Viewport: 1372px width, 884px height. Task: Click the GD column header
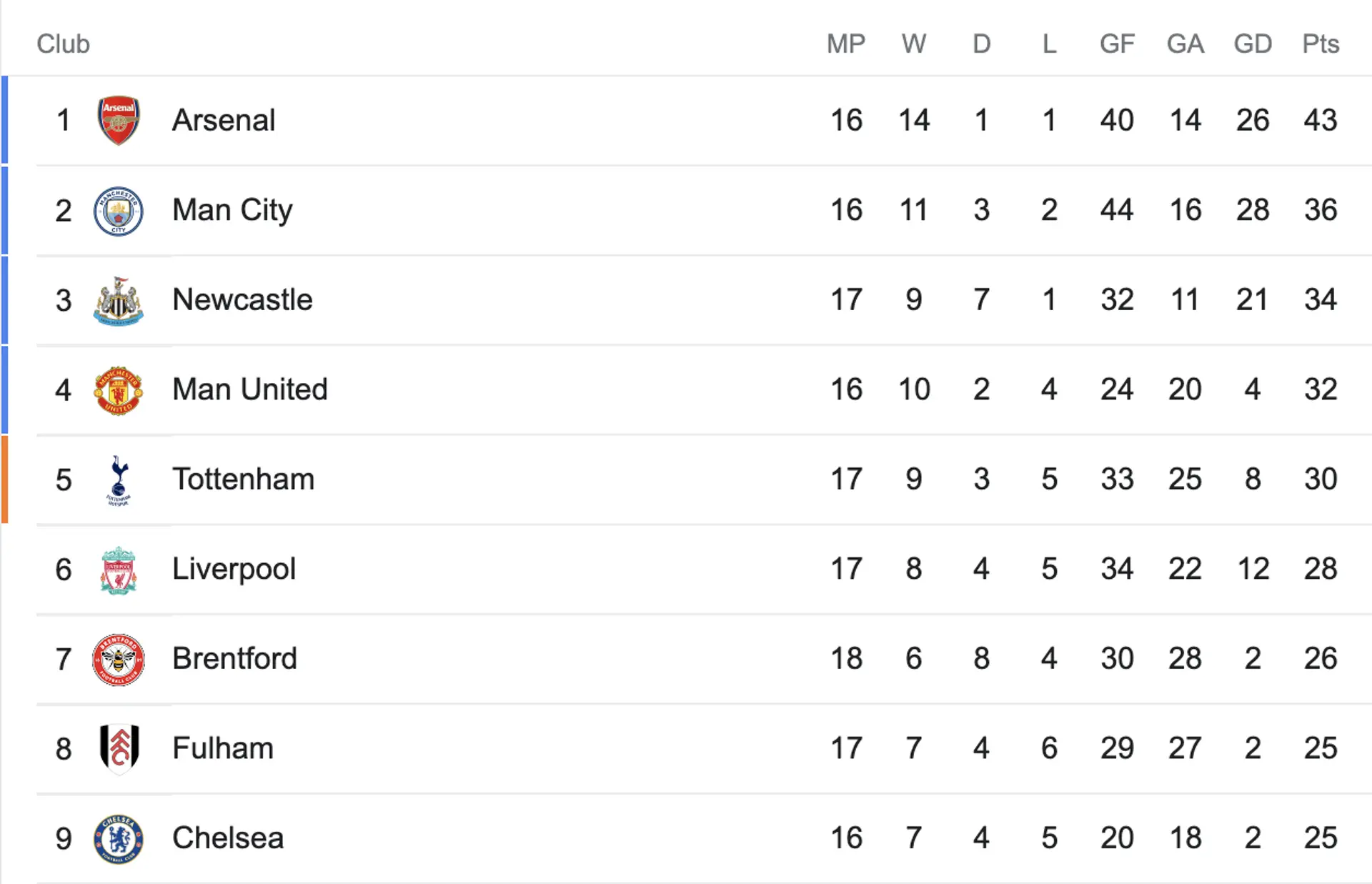pos(1253,44)
